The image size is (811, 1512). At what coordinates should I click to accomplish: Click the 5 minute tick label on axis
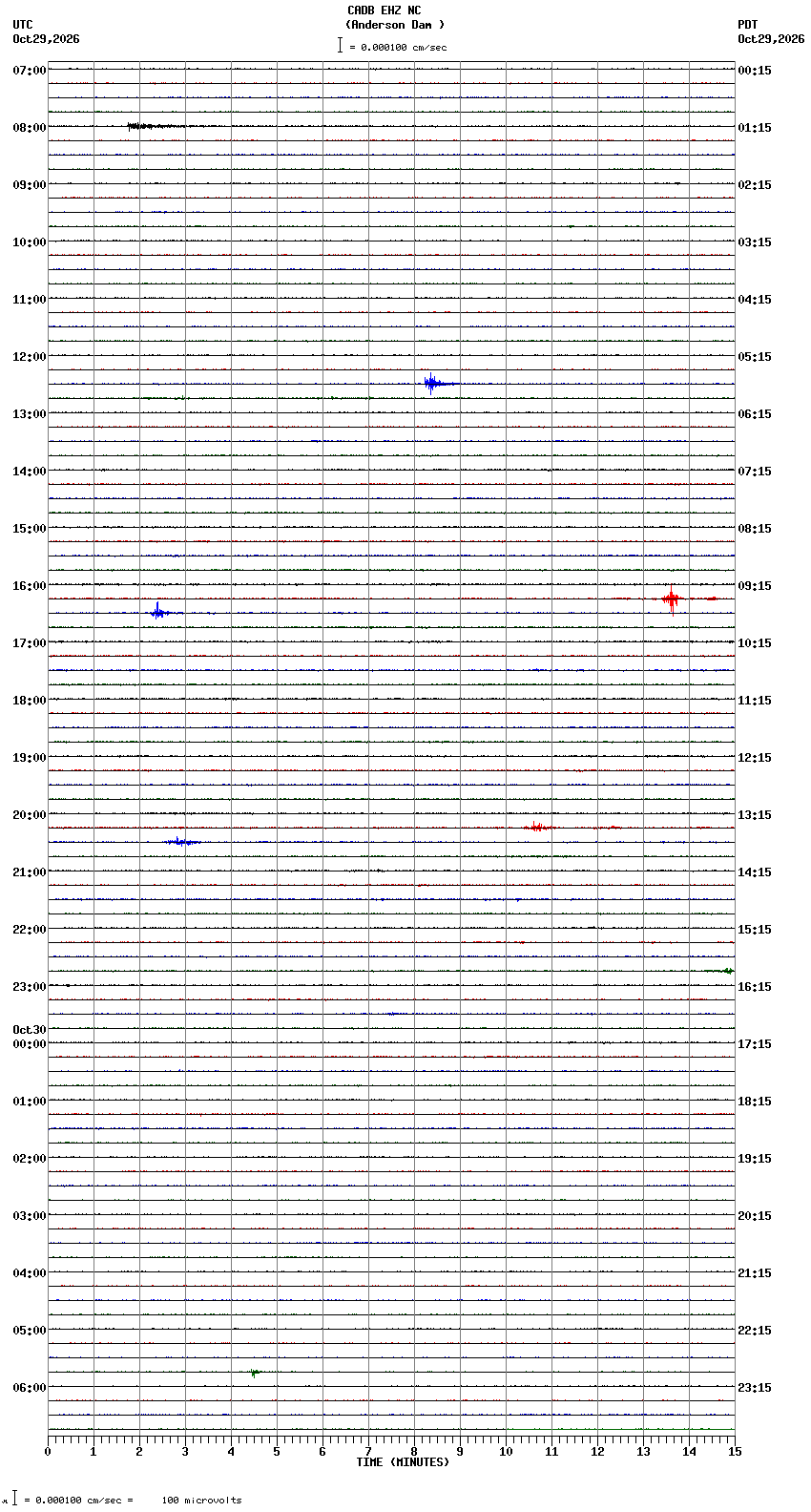[x=277, y=1452]
